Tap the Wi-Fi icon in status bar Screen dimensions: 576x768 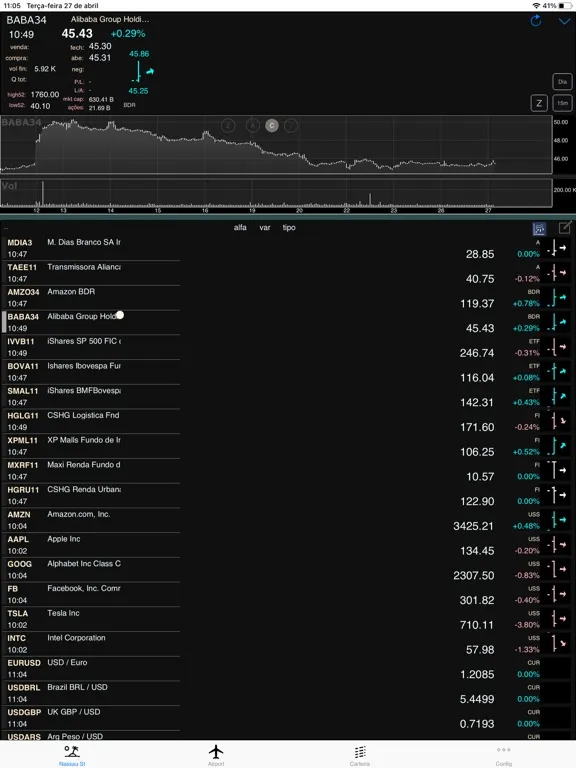536,5
